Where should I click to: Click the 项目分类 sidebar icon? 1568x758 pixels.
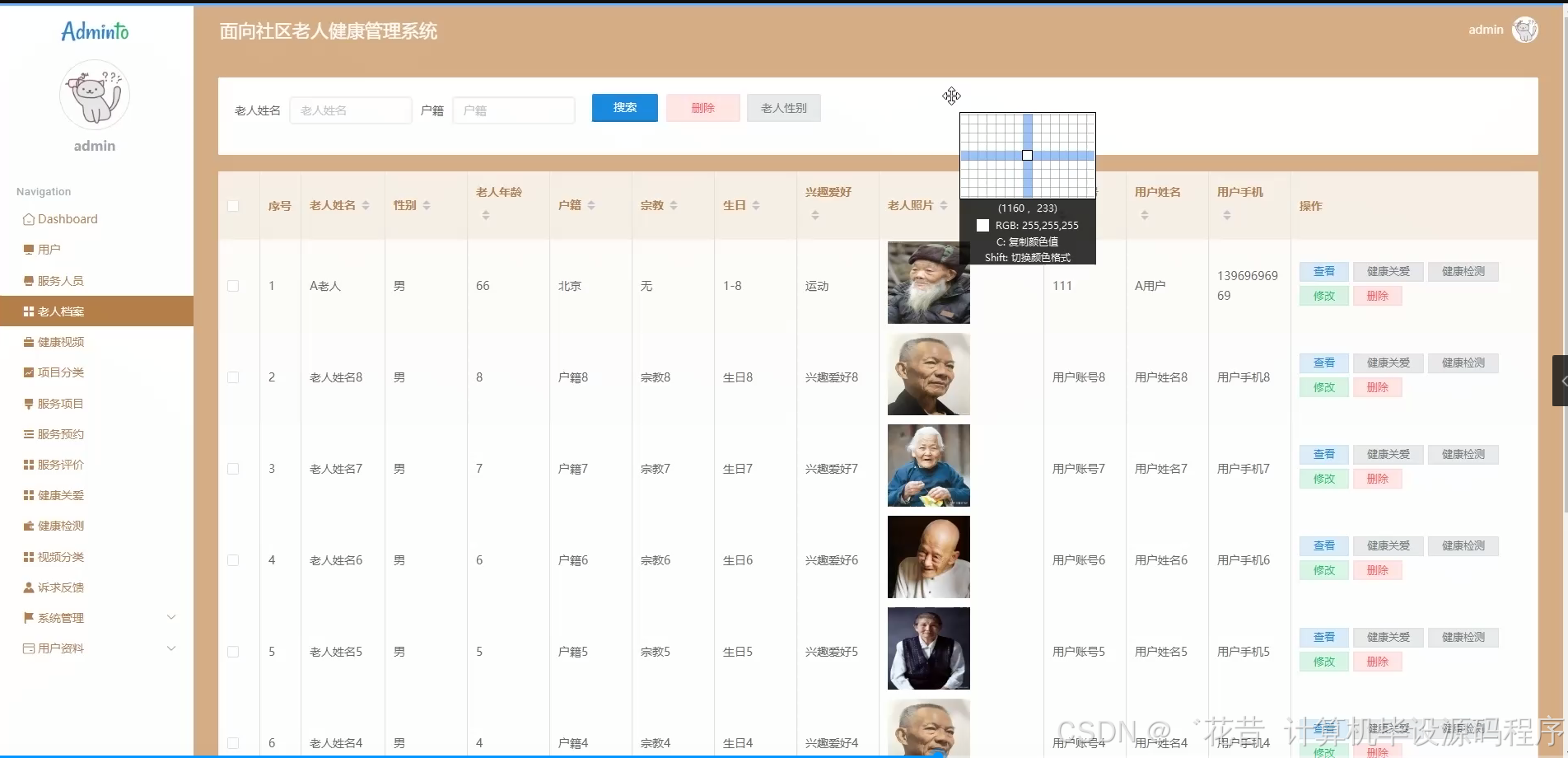[29, 372]
